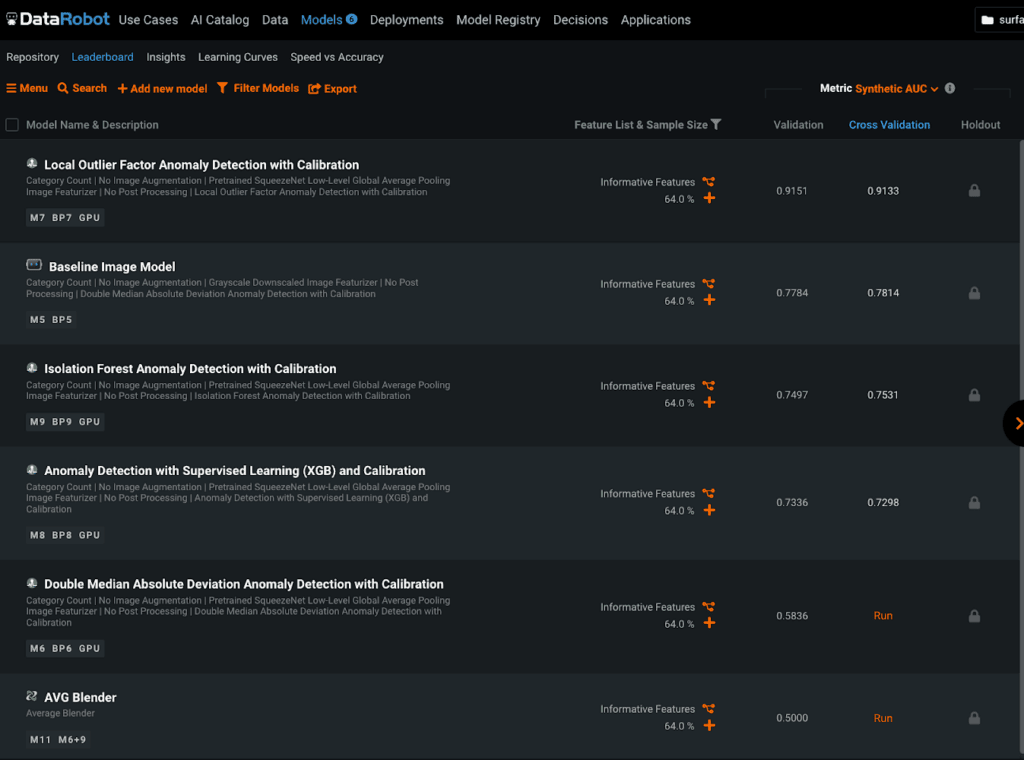
Task: Open the Applications section
Action: pos(656,20)
